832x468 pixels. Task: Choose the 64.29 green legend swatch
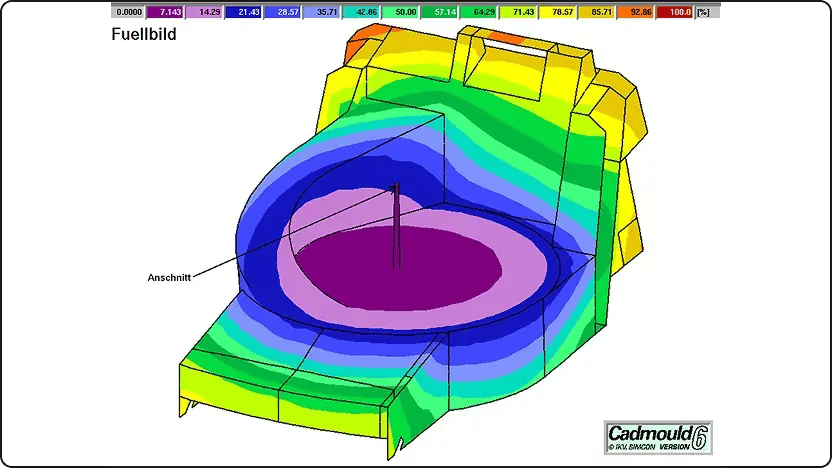pos(479,12)
